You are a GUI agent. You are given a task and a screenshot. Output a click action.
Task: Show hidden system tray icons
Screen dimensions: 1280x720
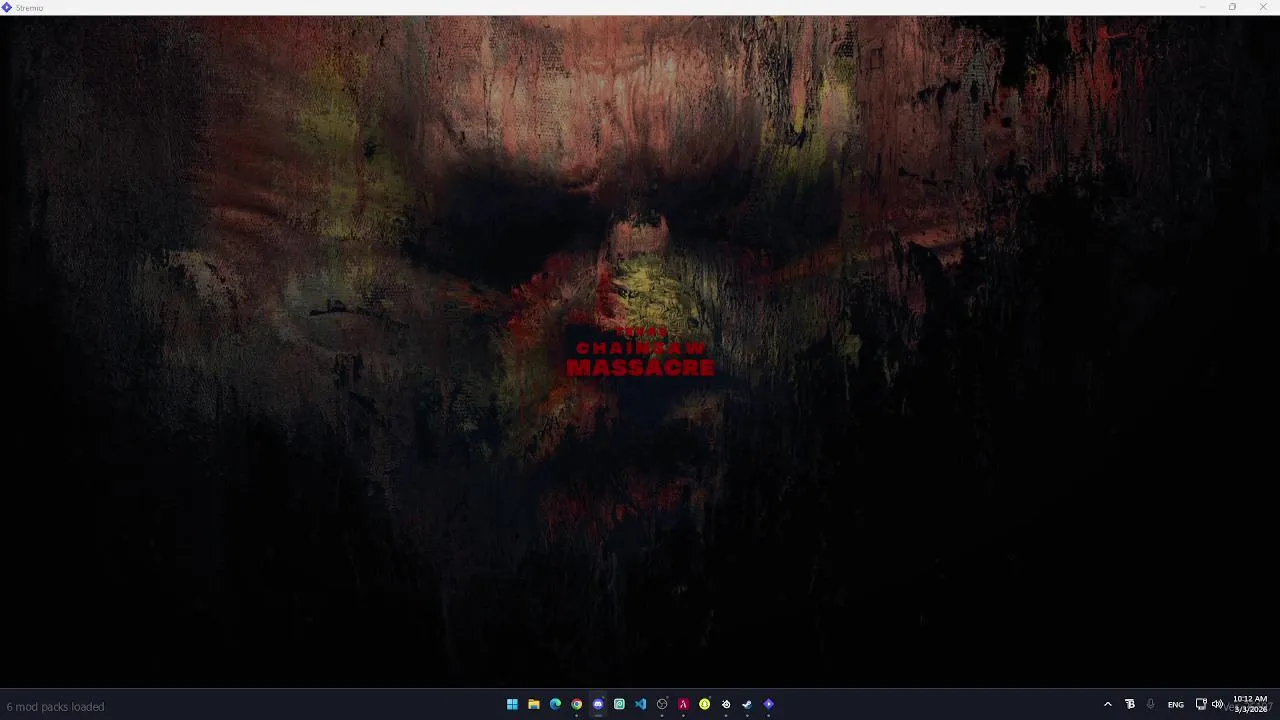click(1107, 704)
